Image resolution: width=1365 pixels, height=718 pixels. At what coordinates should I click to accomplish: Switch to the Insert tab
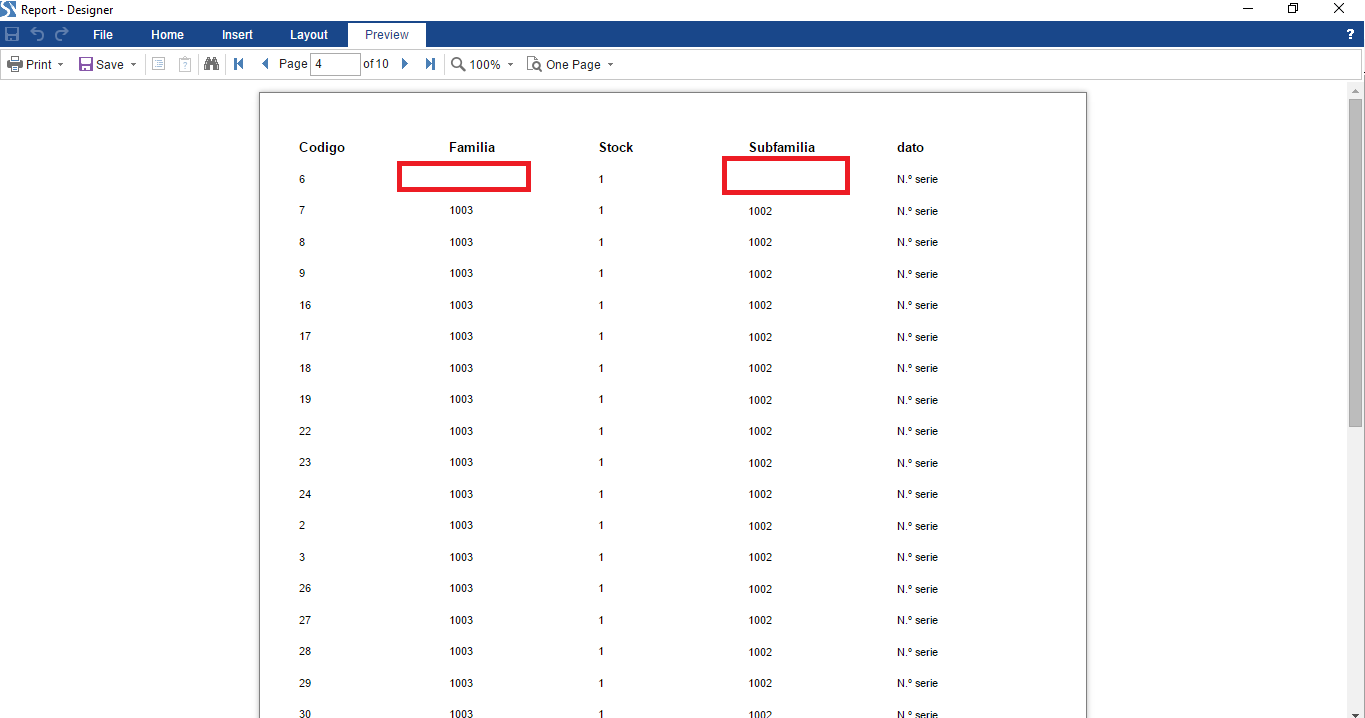(237, 35)
